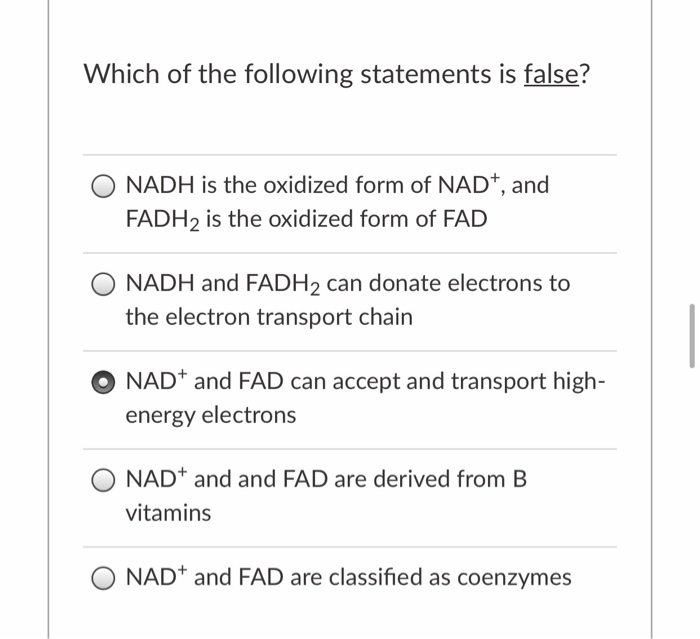This screenshot has height=639, width=700.
Task: Select the radio button for 'NADH is the oxidized form'
Action: point(103,186)
